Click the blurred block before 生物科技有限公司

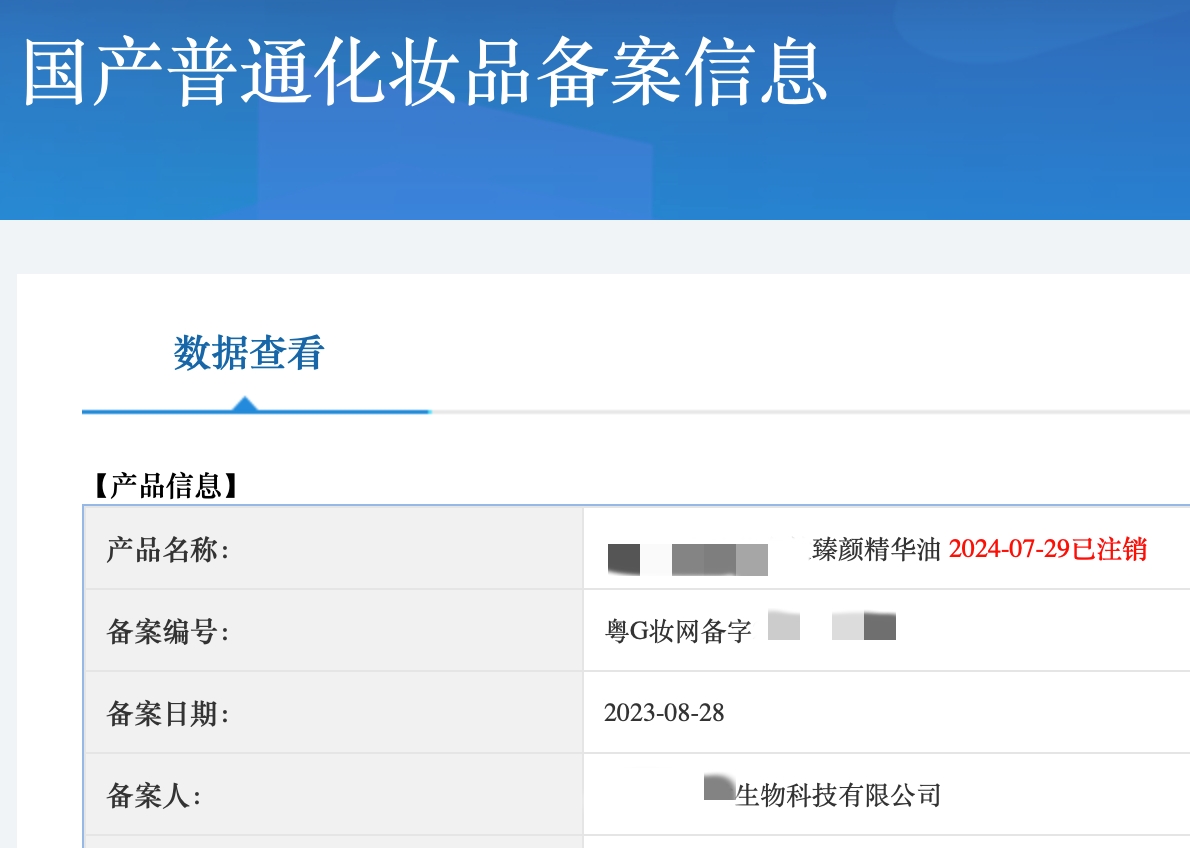(718, 787)
